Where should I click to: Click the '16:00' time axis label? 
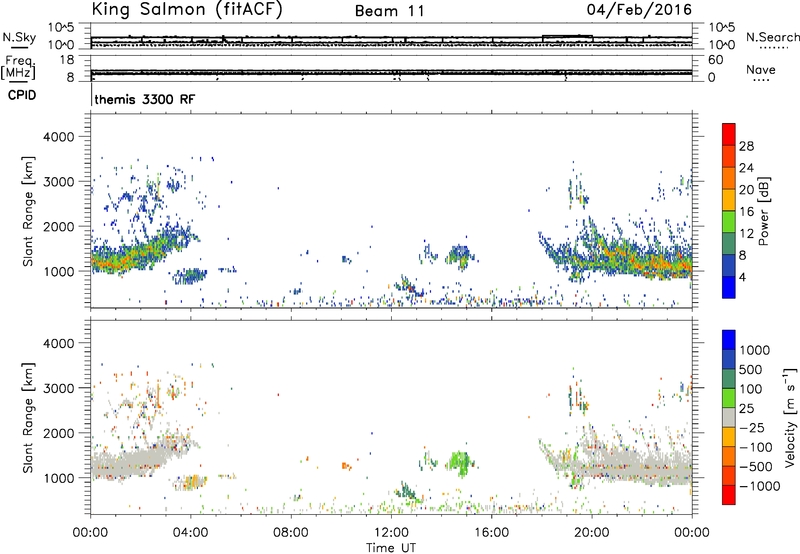point(491,533)
